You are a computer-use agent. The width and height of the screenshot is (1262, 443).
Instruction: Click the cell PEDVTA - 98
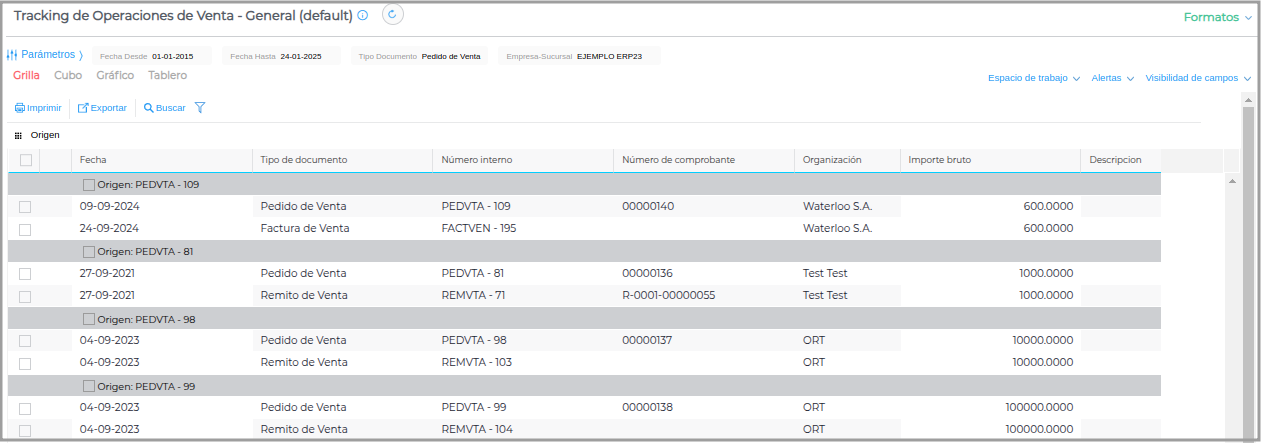pos(474,341)
